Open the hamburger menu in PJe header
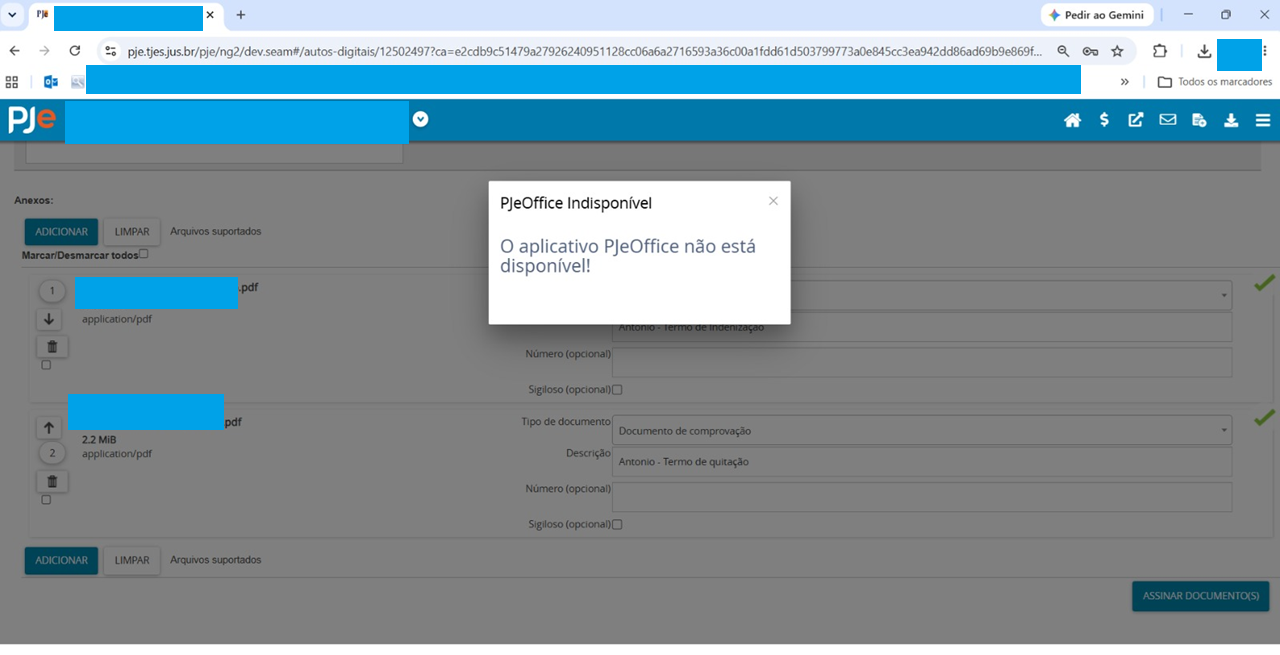The image size is (1280, 655). 1263,120
